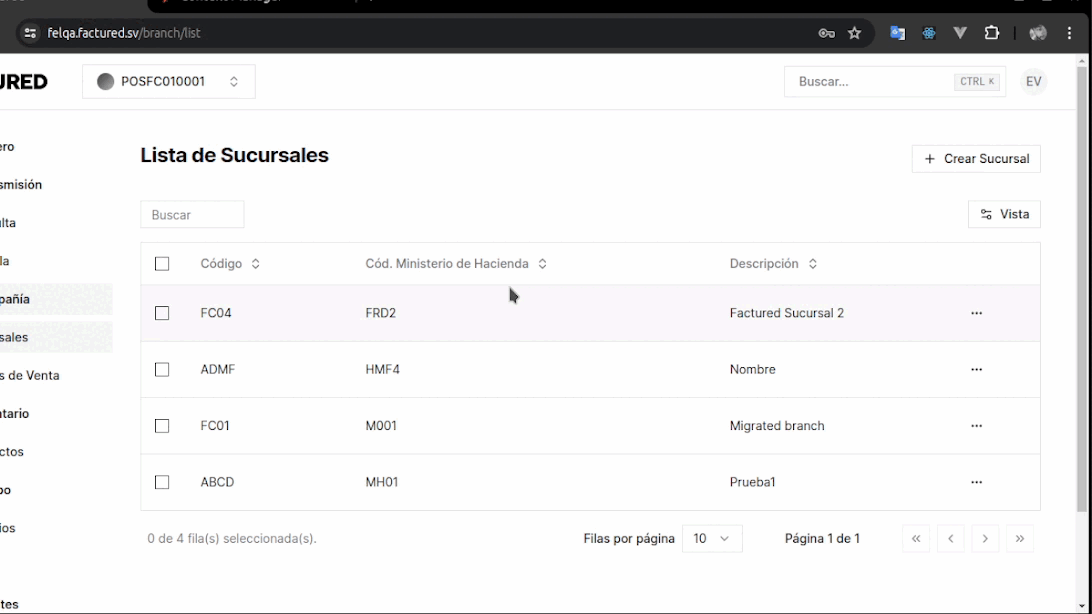Open the Vista column options button
Image resolution: width=1092 pixels, height=614 pixels.
point(1004,214)
